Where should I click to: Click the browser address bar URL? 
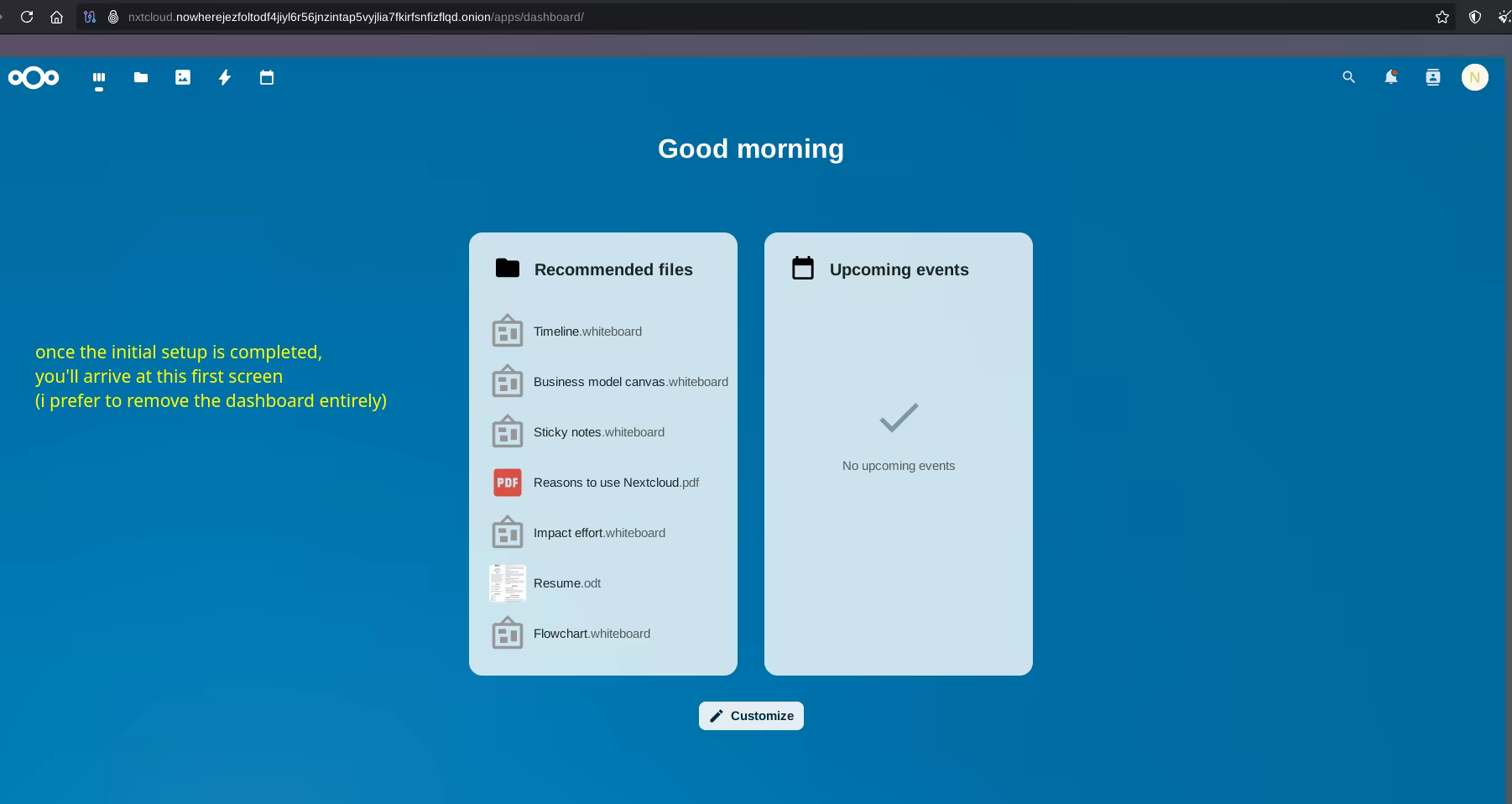[x=356, y=17]
